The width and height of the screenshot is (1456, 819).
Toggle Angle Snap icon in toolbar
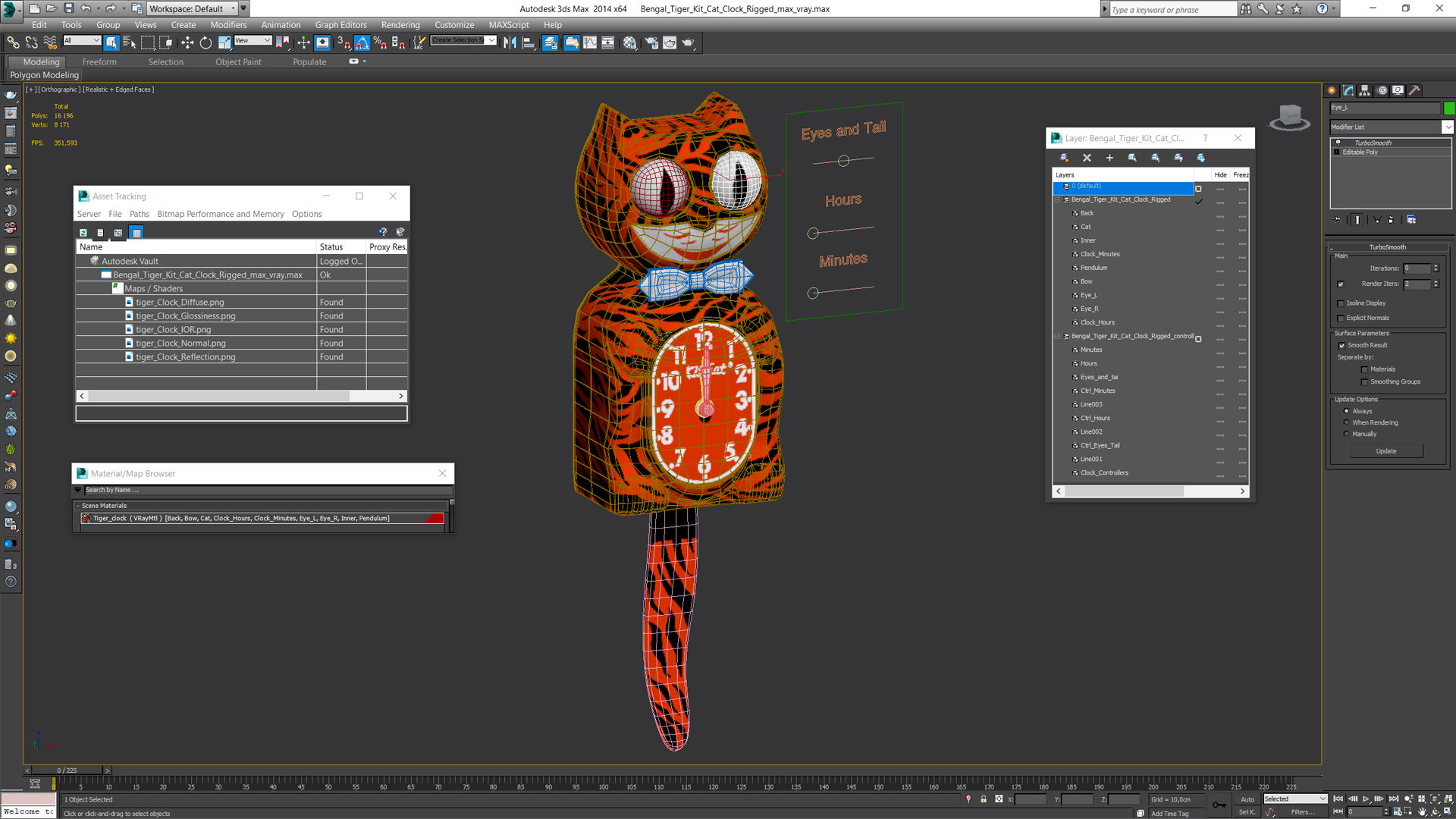pyautogui.click(x=362, y=43)
